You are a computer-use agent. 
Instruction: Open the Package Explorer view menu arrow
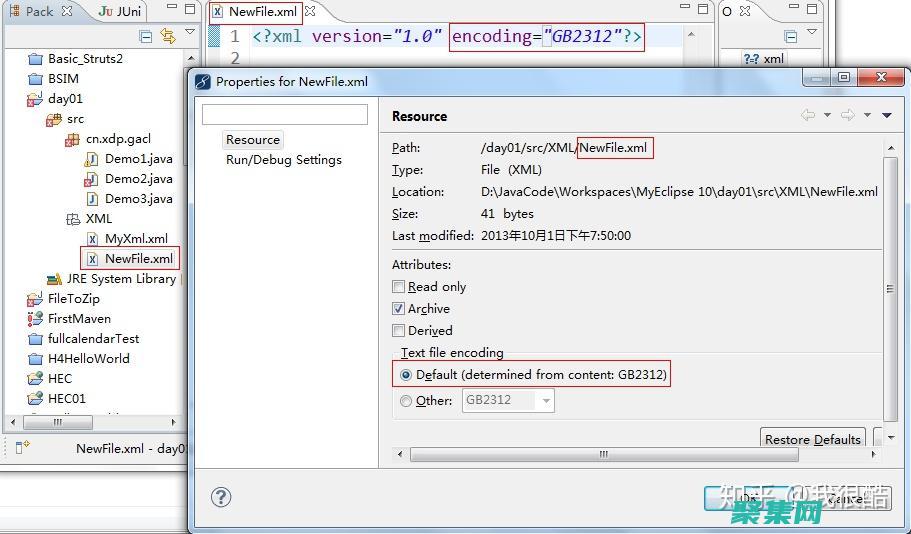[x=190, y=34]
